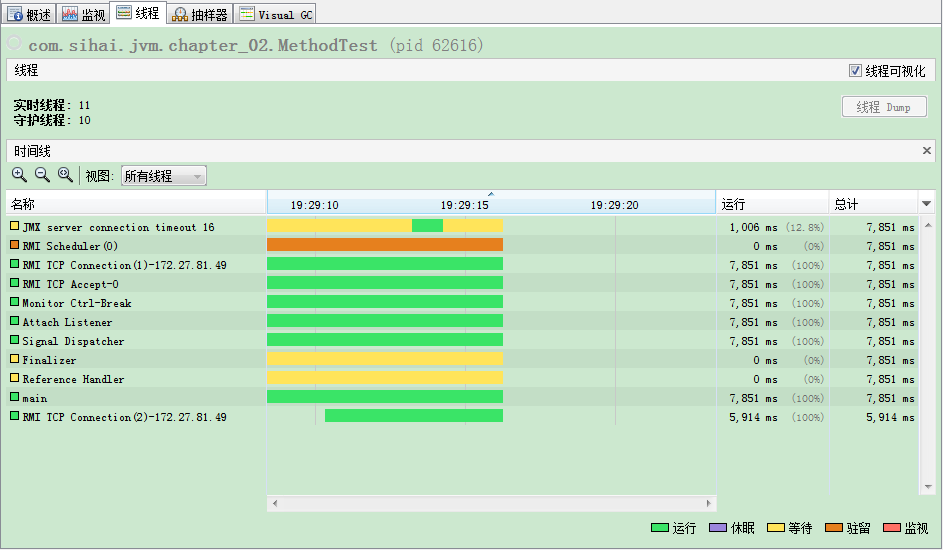943x550 pixels.
Task: Click the fit-to-window zoom icon
Action: [65, 175]
